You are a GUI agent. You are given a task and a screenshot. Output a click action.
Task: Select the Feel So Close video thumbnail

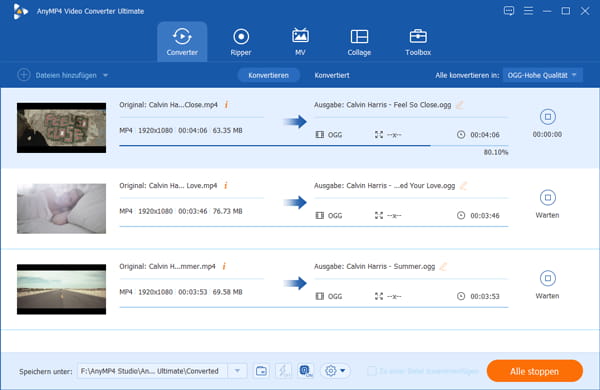click(62, 128)
